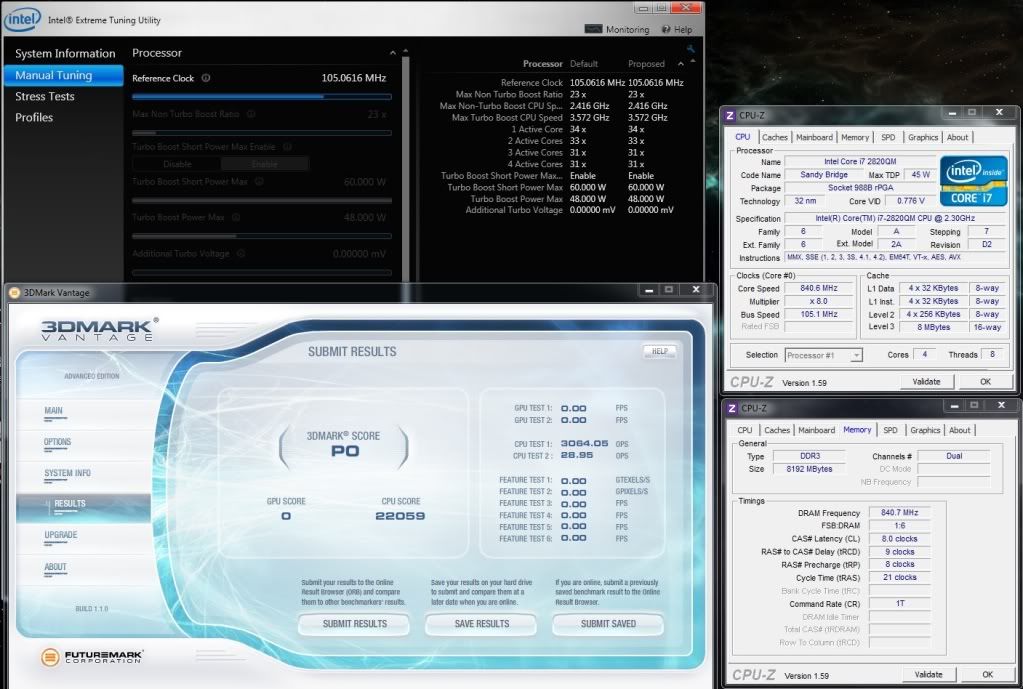Image resolution: width=1023 pixels, height=689 pixels.
Task: Collapse the Processor summary table chevron near Proposed
Action: click(680, 64)
